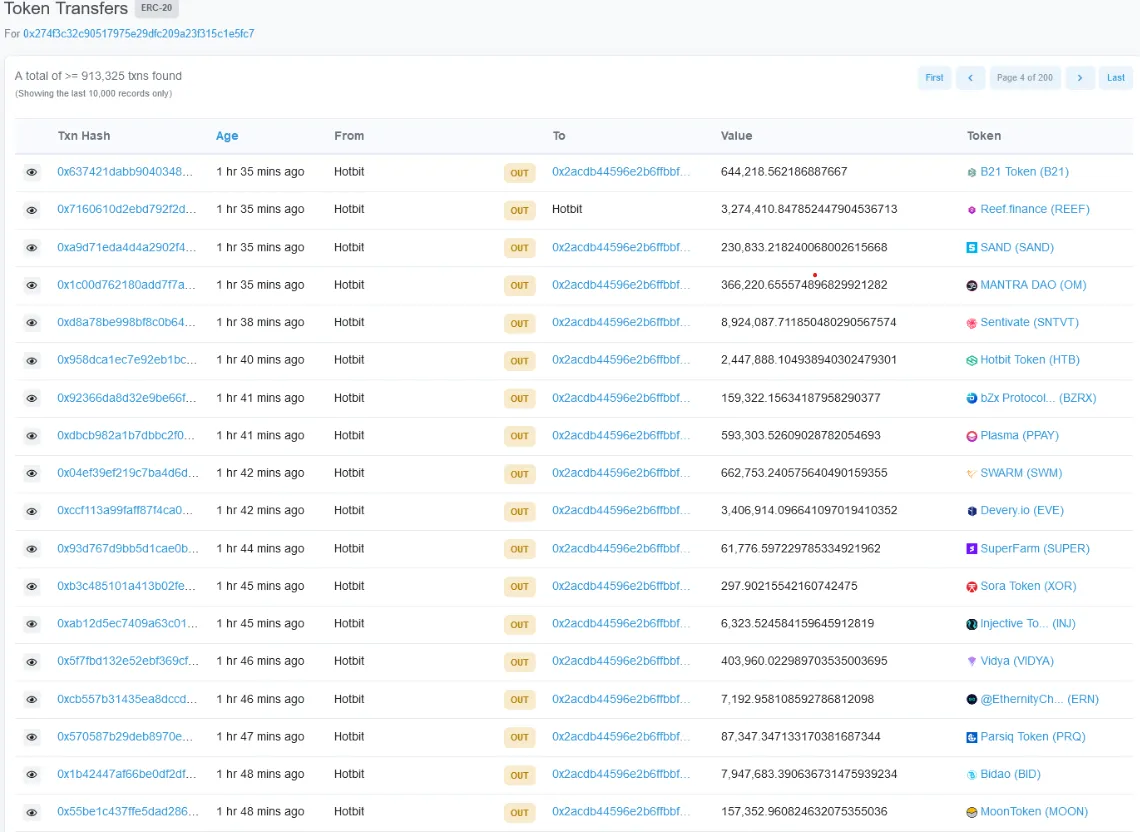This screenshot has width=1140, height=832.
Task: Preview transaction 0x92366da8d32e9be66f via eye icon
Action: click(x=32, y=399)
